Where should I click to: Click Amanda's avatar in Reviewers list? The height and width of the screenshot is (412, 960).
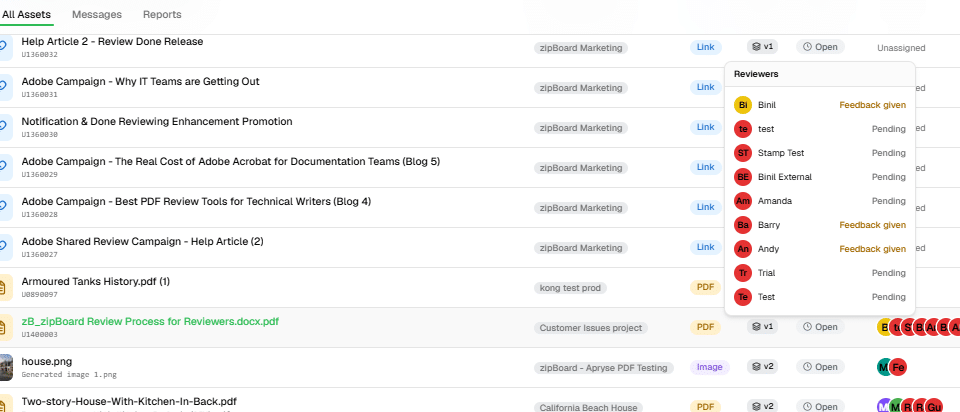(743, 201)
